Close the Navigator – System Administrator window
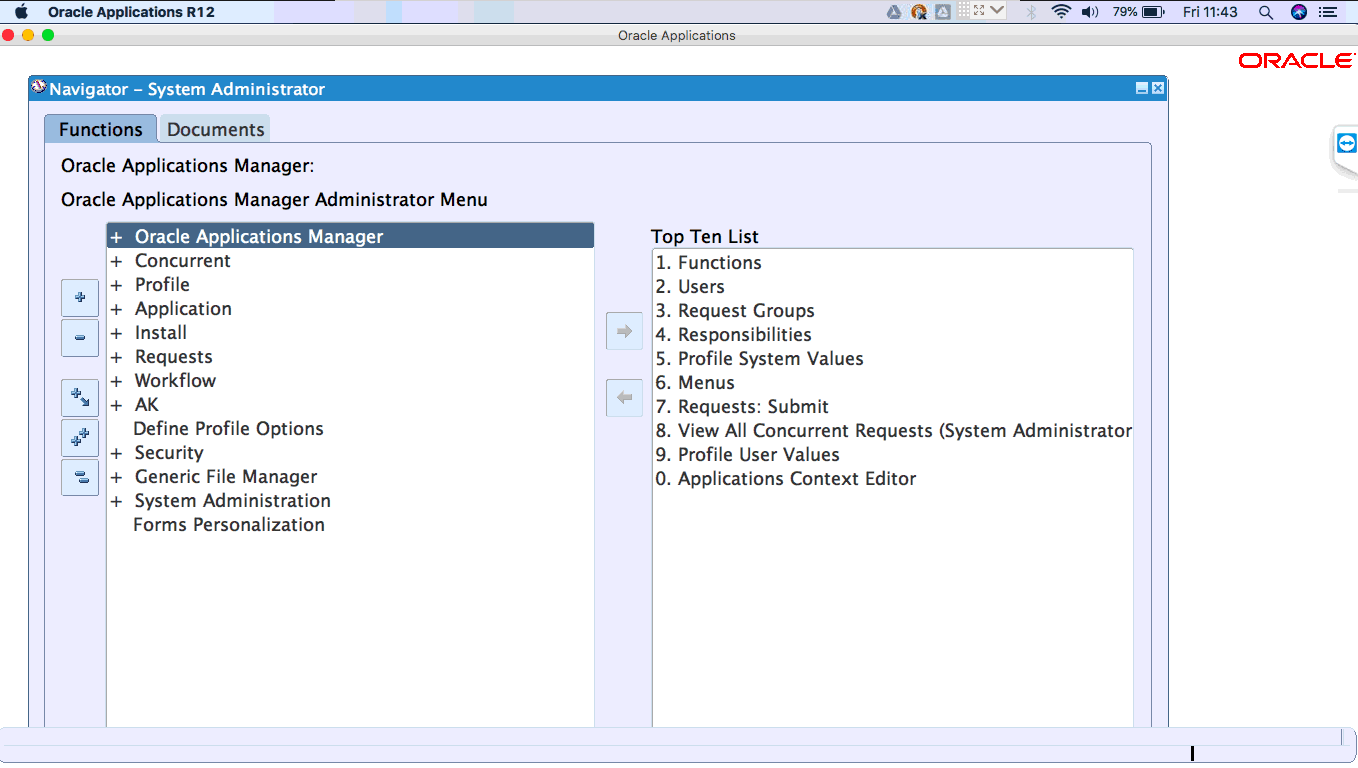 point(1158,88)
